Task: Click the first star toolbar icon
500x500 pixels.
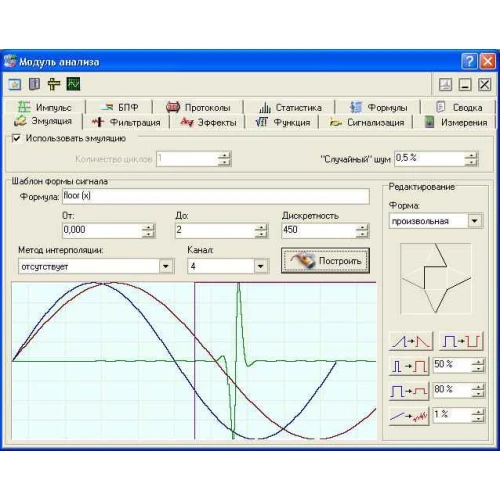Action: (15, 84)
